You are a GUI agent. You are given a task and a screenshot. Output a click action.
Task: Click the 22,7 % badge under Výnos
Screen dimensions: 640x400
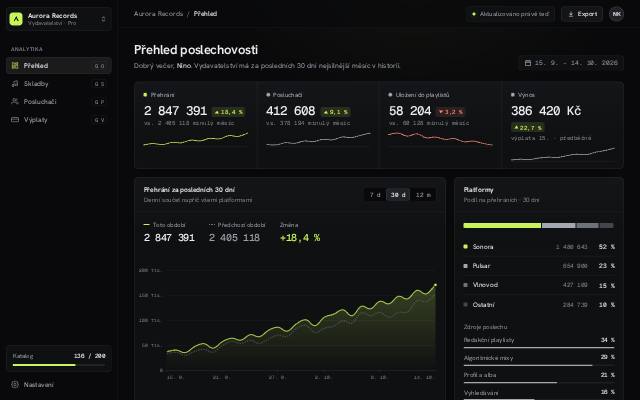point(527,128)
